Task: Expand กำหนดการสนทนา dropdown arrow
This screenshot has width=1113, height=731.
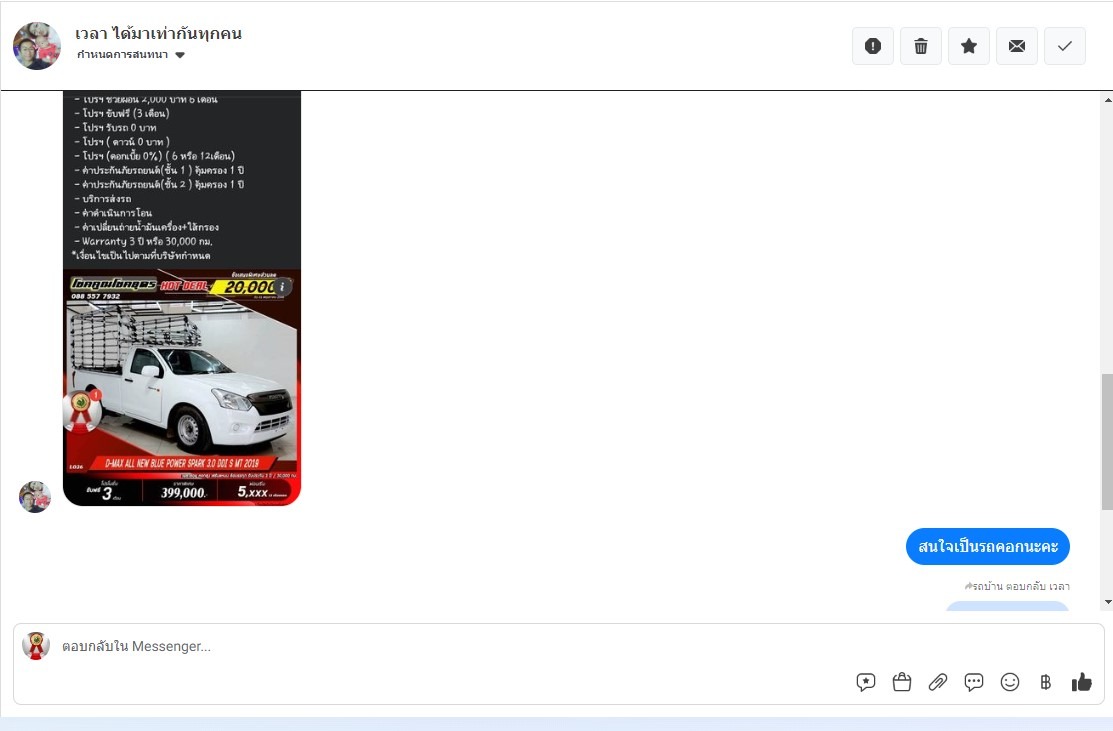Action: click(x=180, y=55)
